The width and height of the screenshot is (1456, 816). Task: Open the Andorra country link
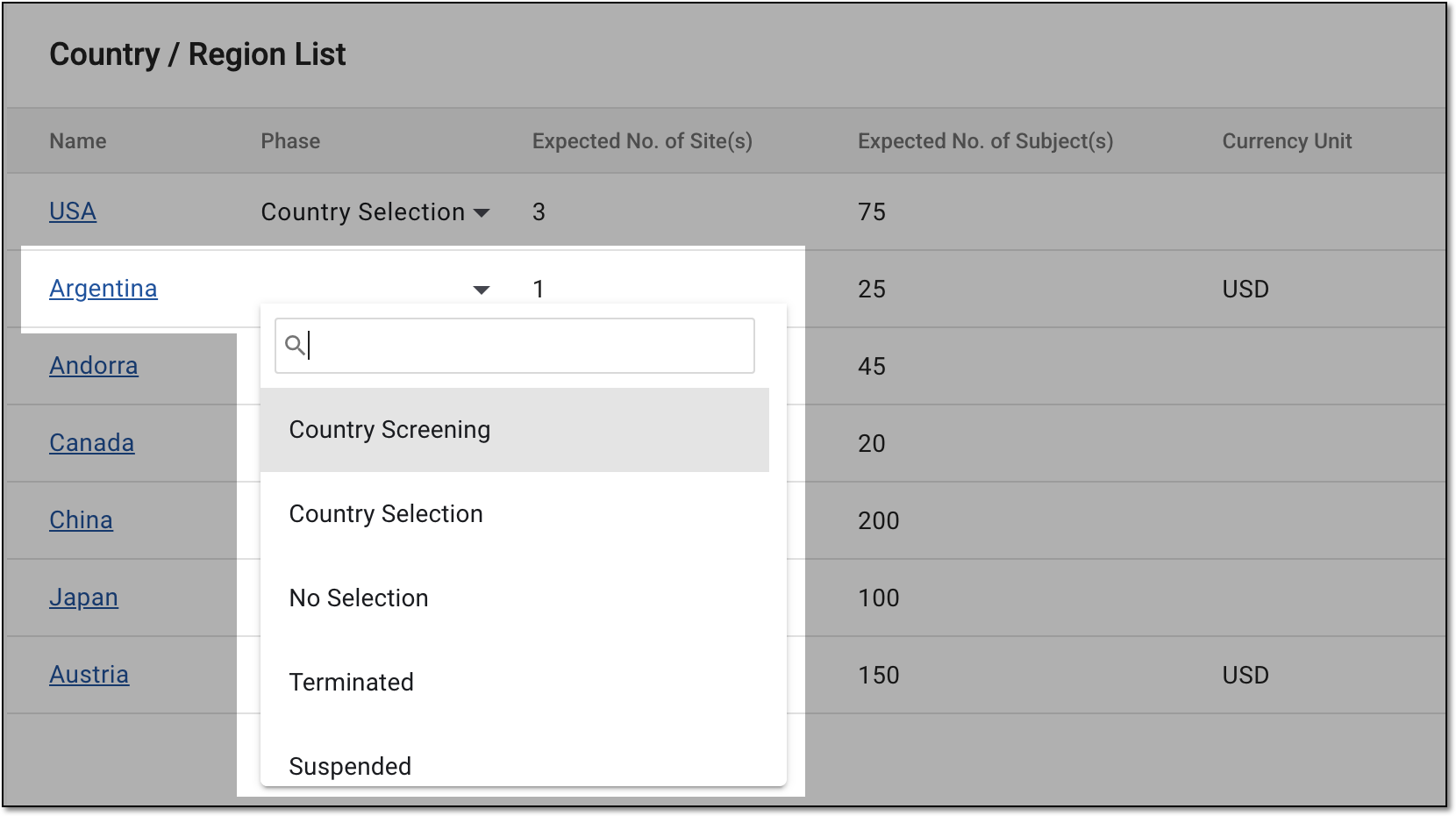point(94,366)
